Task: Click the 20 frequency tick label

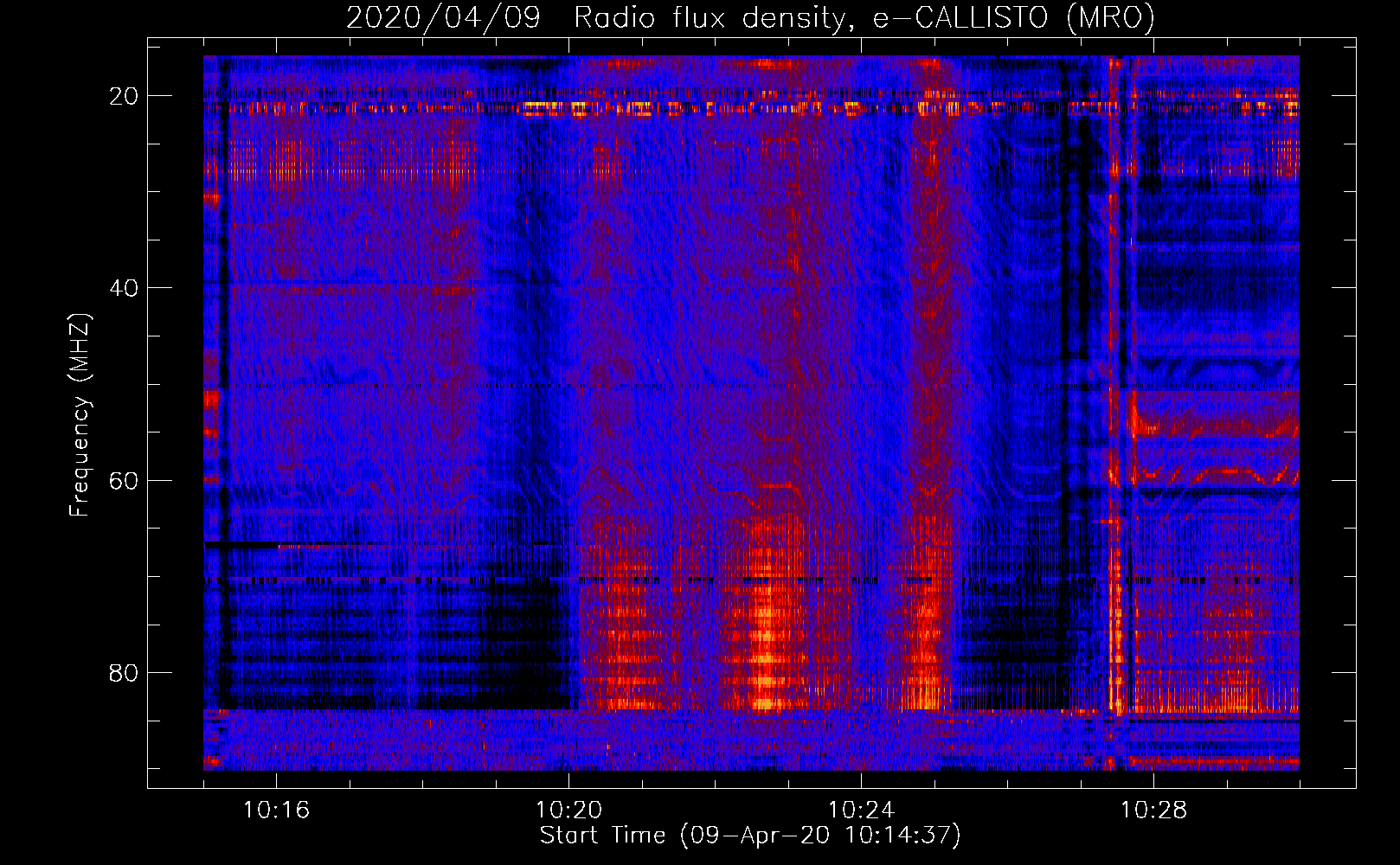Action: [124, 96]
